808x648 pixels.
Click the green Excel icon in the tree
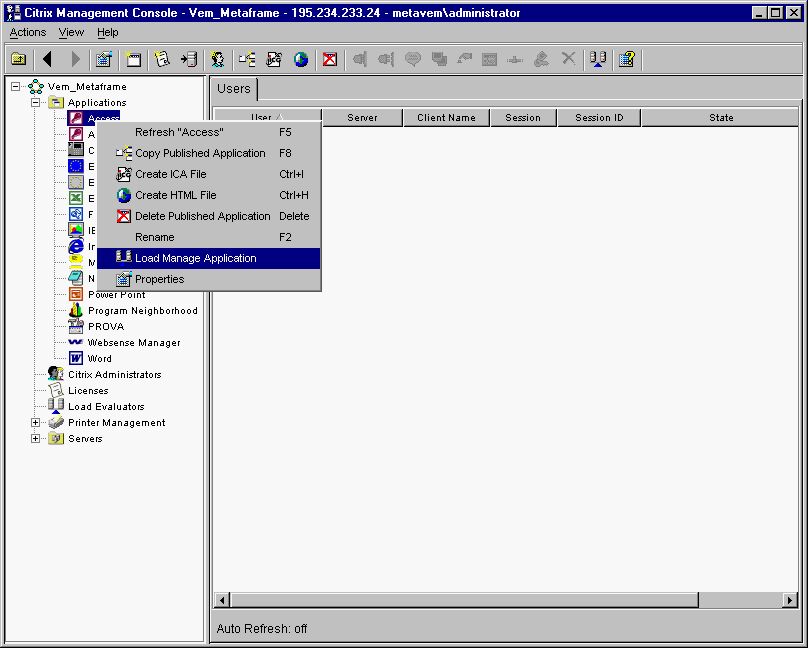tap(76, 198)
